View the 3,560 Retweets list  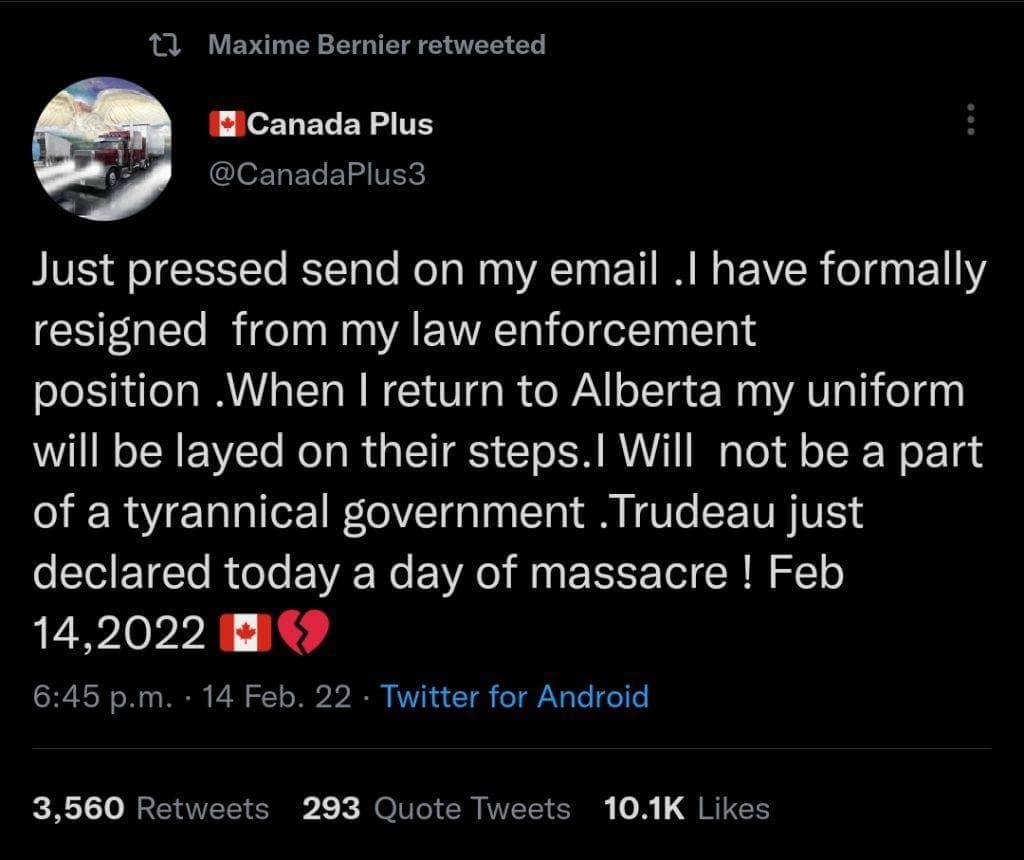[x=151, y=808]
